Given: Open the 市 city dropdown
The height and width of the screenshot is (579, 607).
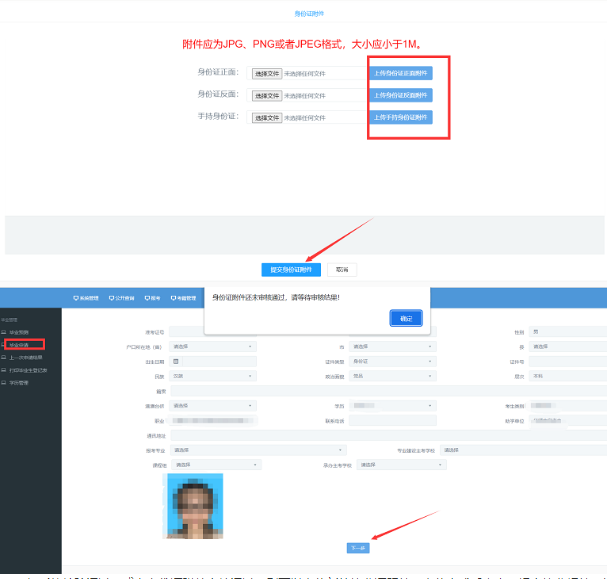Looking at the screenshot, I should point(393,346).
